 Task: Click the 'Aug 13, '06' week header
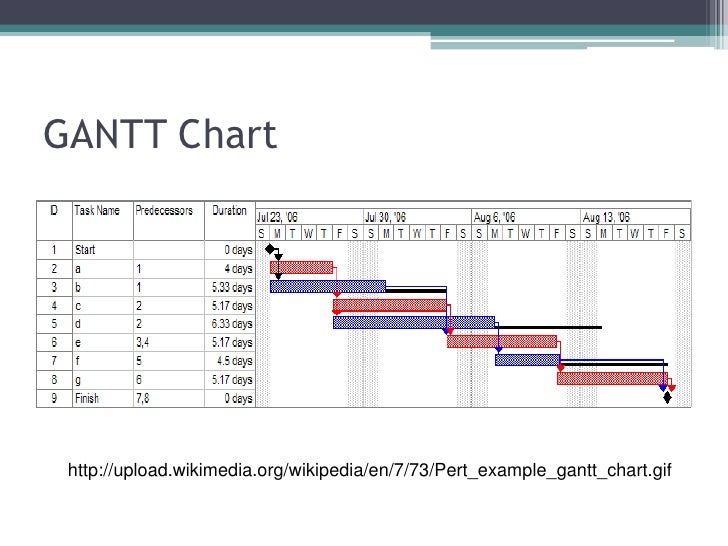click(636, 217)
